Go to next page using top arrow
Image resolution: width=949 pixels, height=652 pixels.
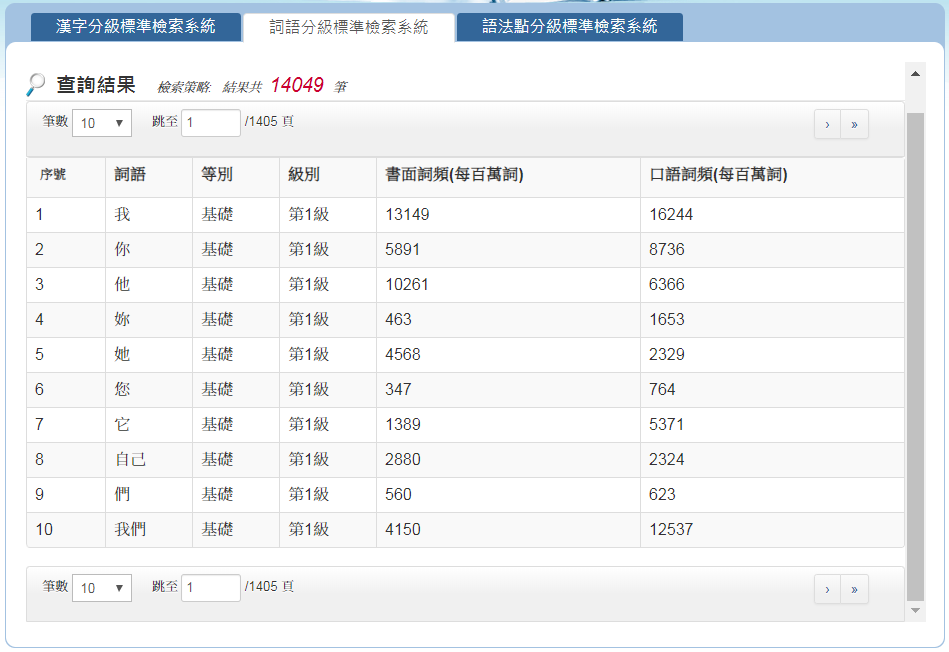[827, 124]
